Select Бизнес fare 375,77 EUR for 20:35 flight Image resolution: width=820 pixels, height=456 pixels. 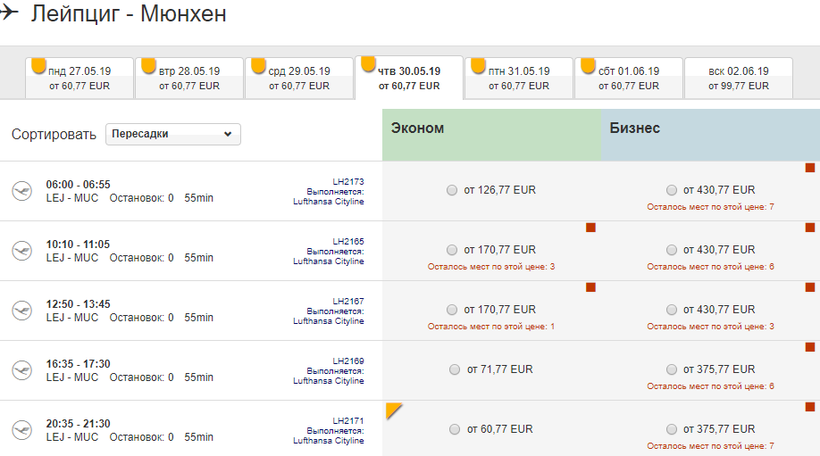click(x=671, y=430)
